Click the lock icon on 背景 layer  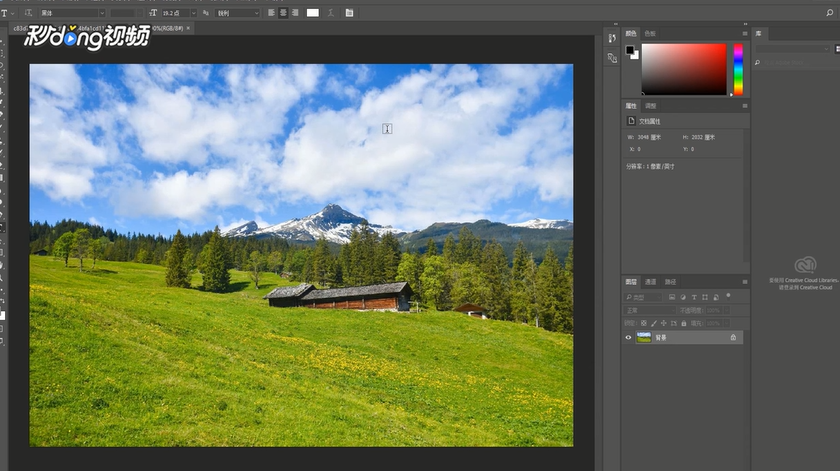click(733, 338)
